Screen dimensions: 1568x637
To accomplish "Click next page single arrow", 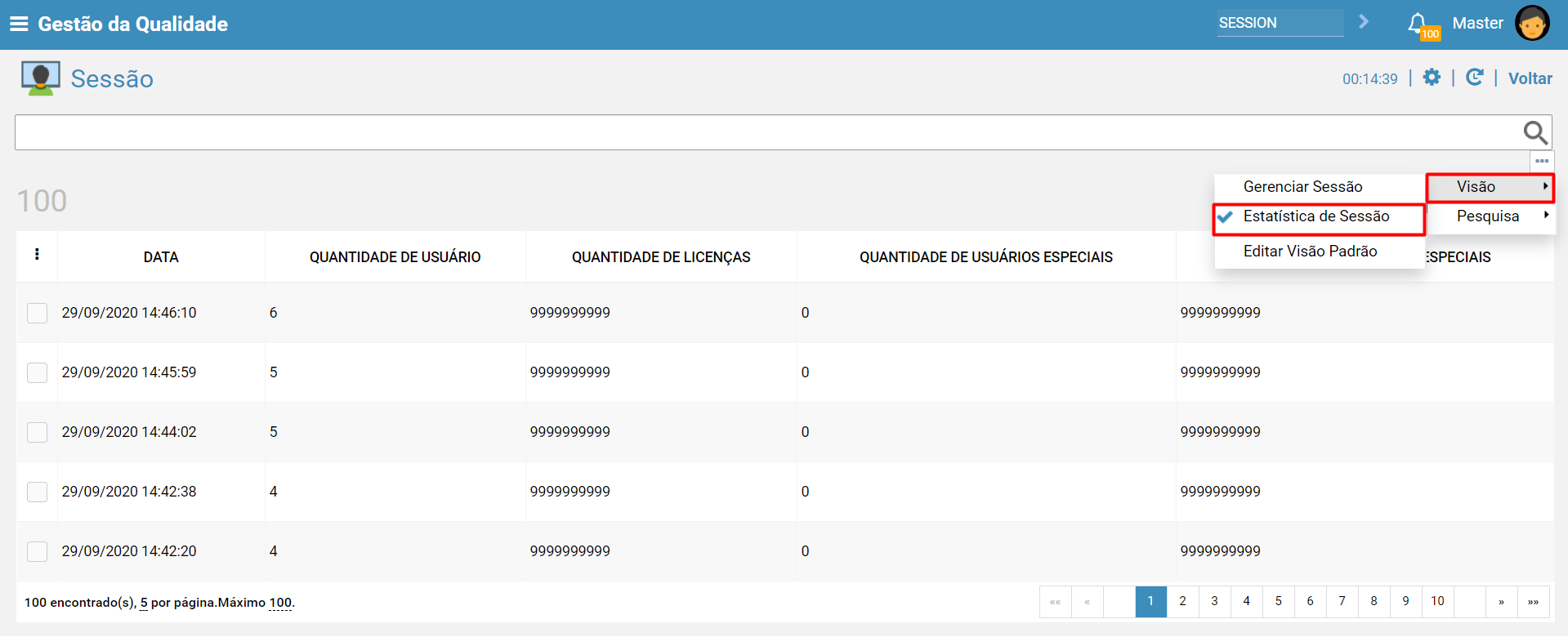I will tap(1501, 601).
